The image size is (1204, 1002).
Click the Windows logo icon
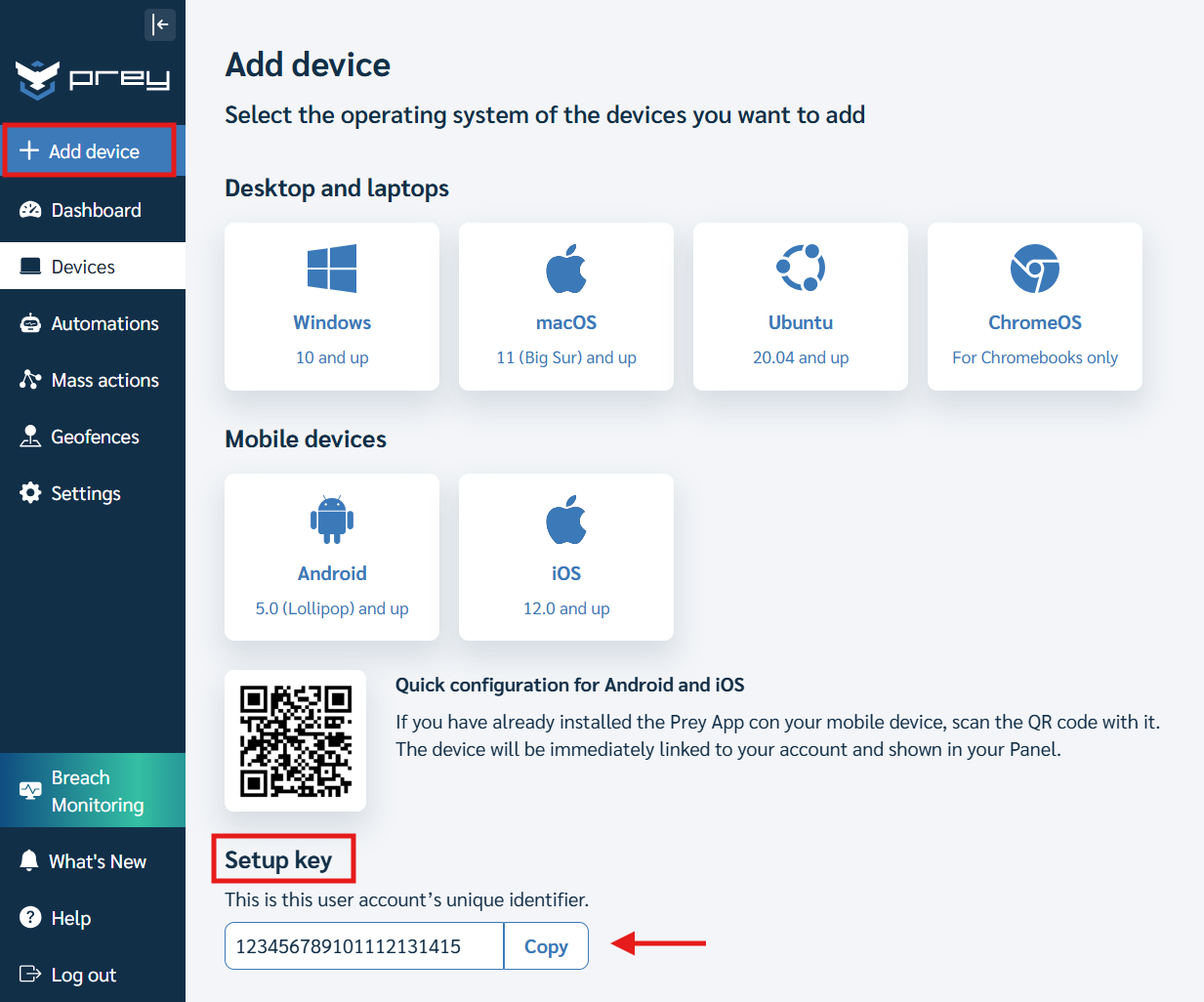coord(332,269)
